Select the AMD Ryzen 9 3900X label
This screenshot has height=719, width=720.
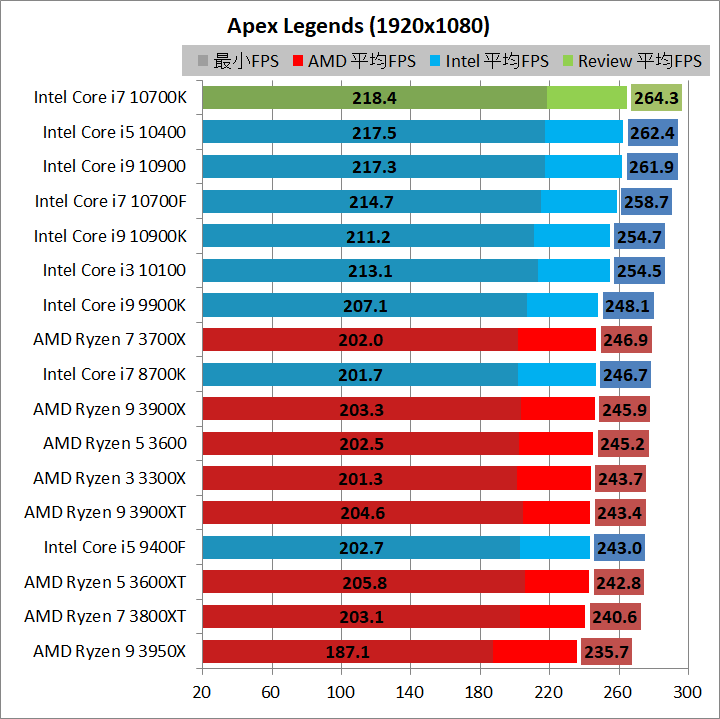pyautogui.click(x=109, y=409)
